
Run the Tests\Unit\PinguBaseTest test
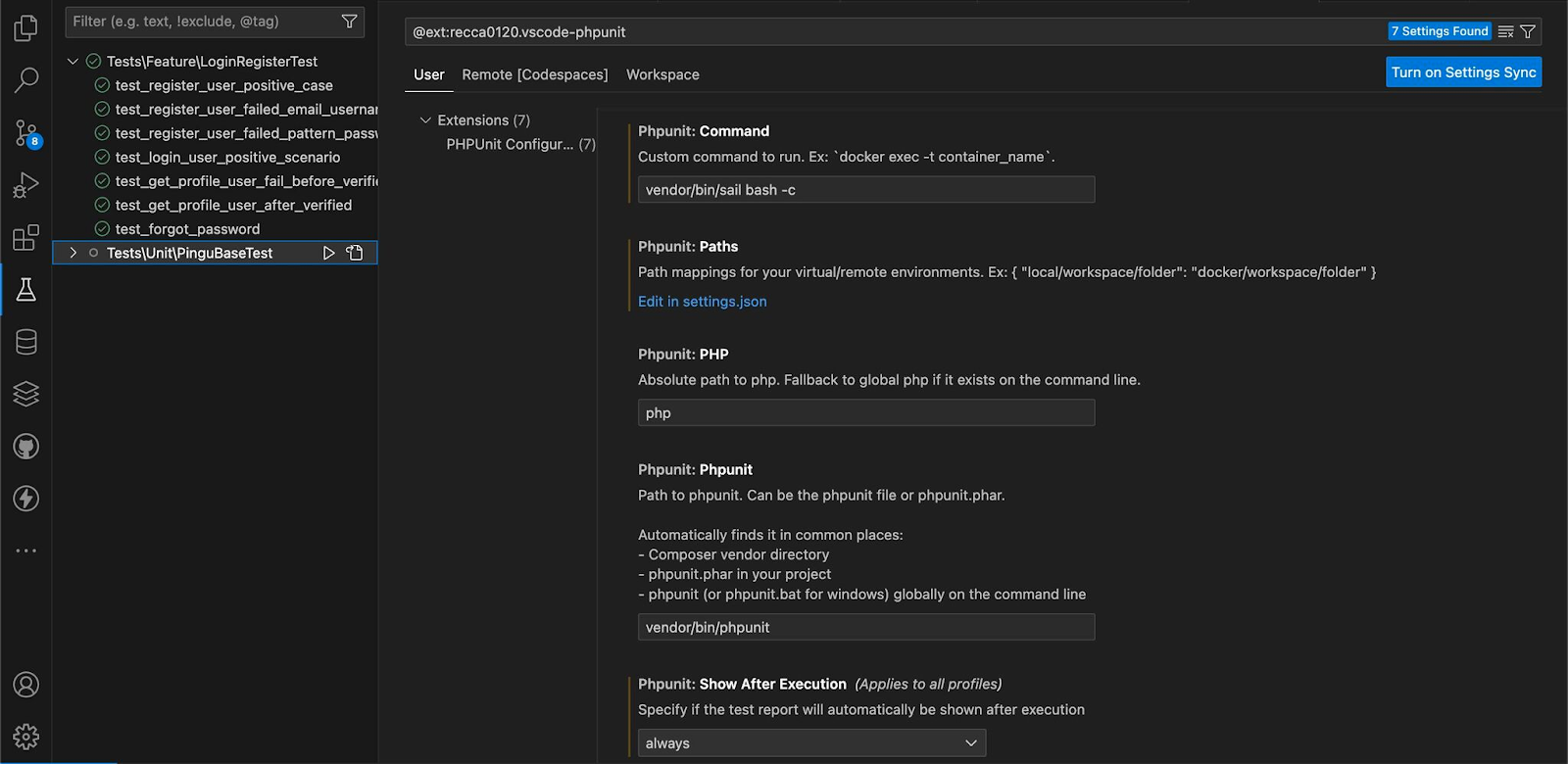point(328,253)
